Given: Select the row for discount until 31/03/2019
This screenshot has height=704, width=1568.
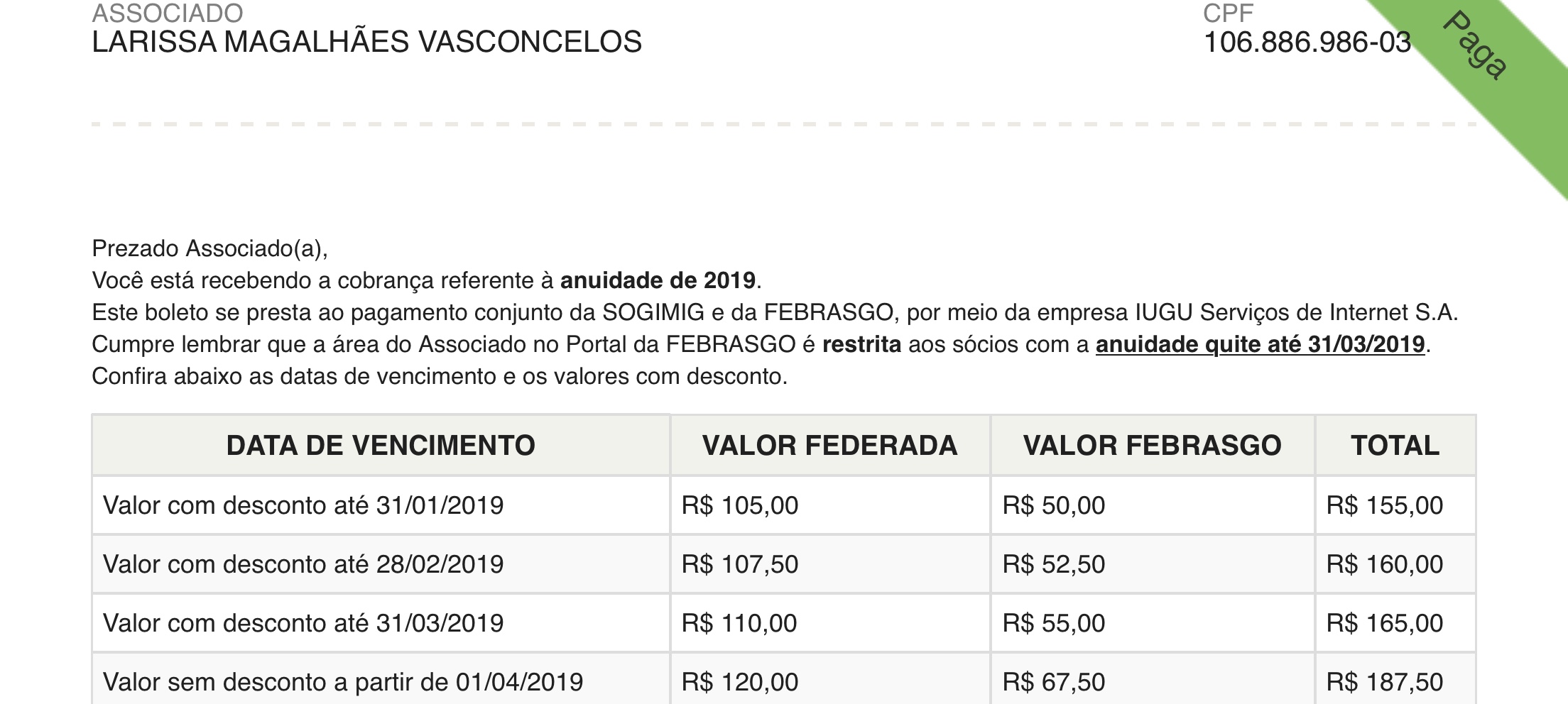Looking at the screenshot, I should pyautogui.click(x=303, y=623).
